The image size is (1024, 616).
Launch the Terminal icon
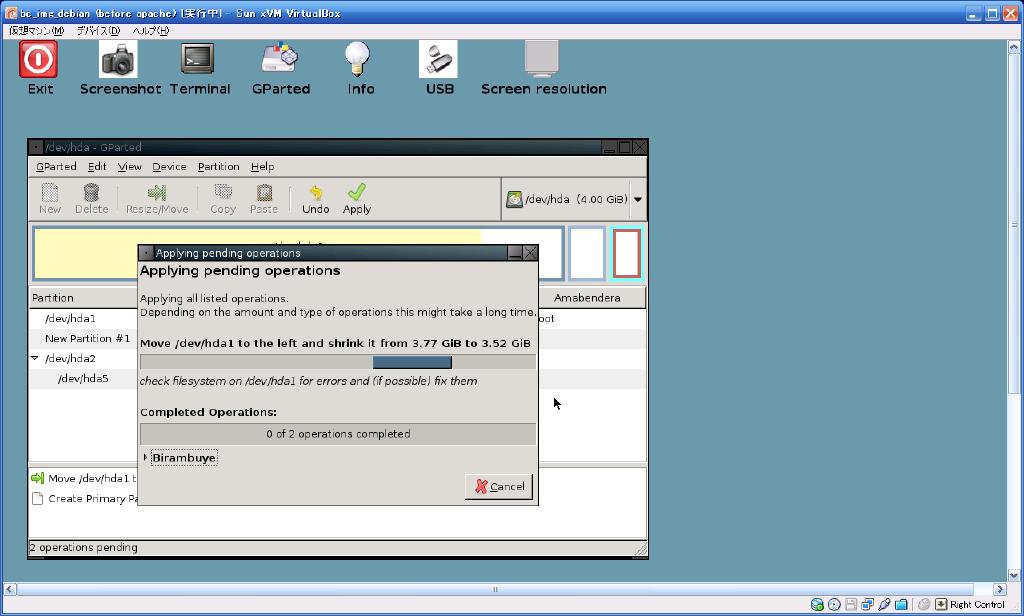198,59
